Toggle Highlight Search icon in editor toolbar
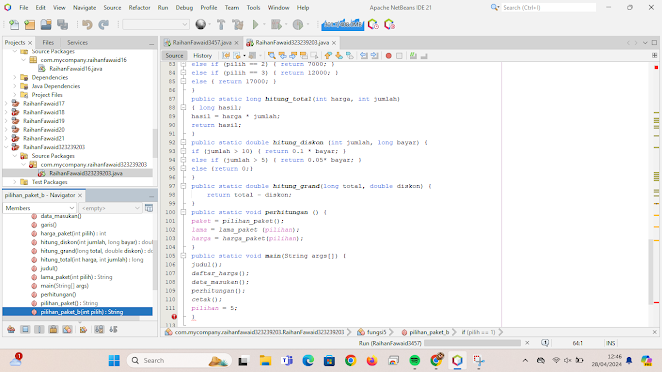 click(304, 56)
